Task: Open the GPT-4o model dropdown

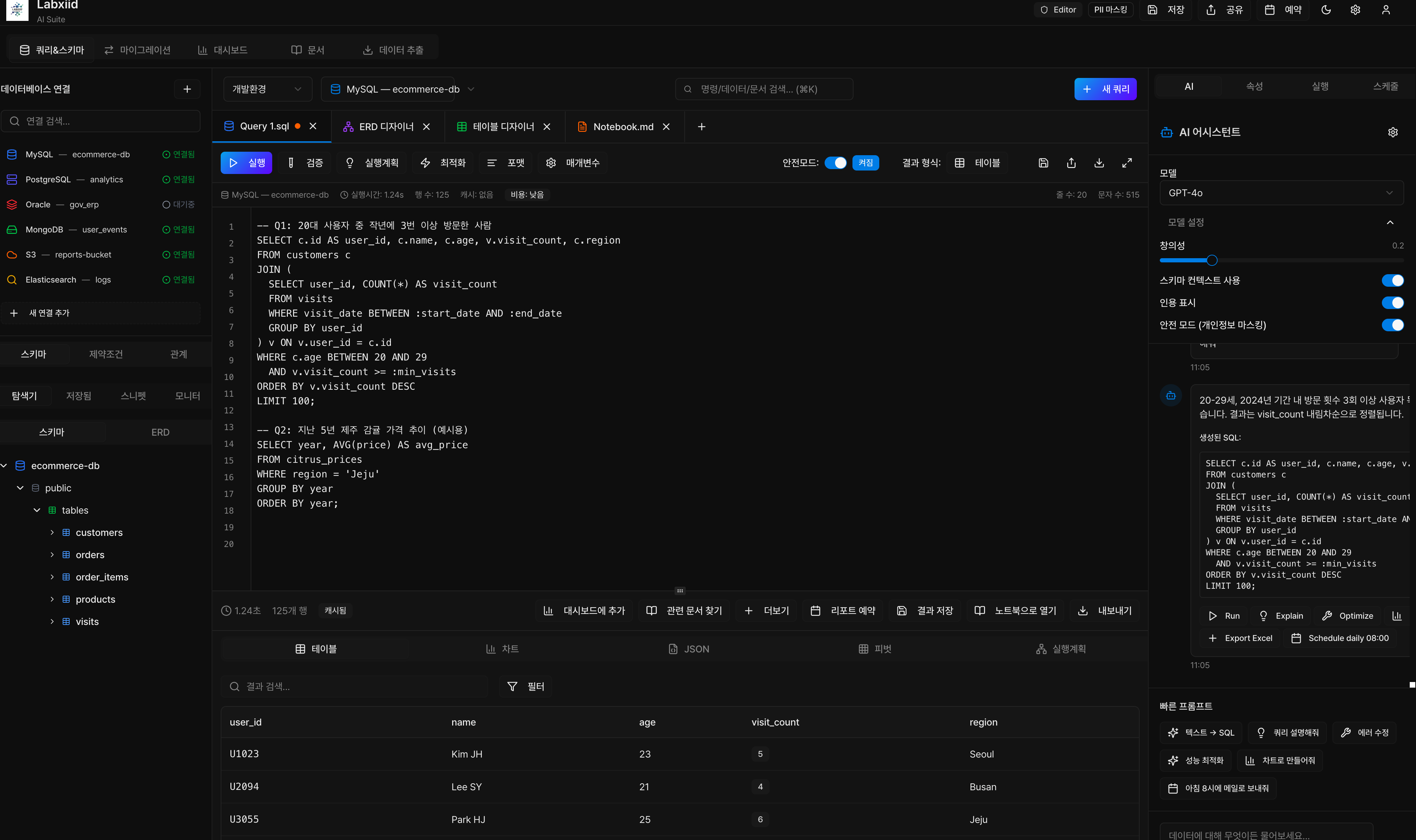Action: click(1281, 193)
